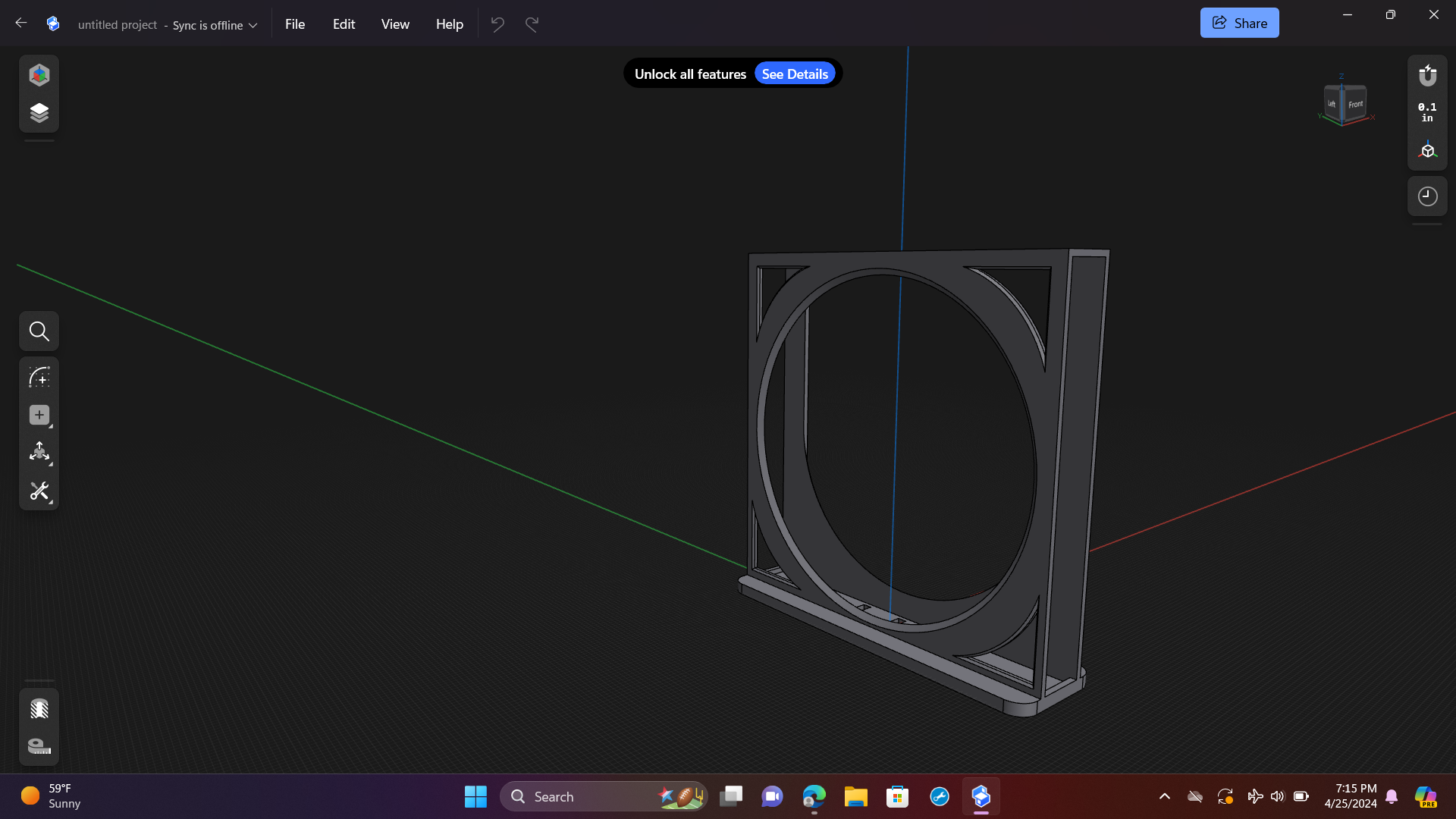Viewport: 1456px width, 819px height.
Task: Open the Tools adjustment icon
Action: coord(39,491)
